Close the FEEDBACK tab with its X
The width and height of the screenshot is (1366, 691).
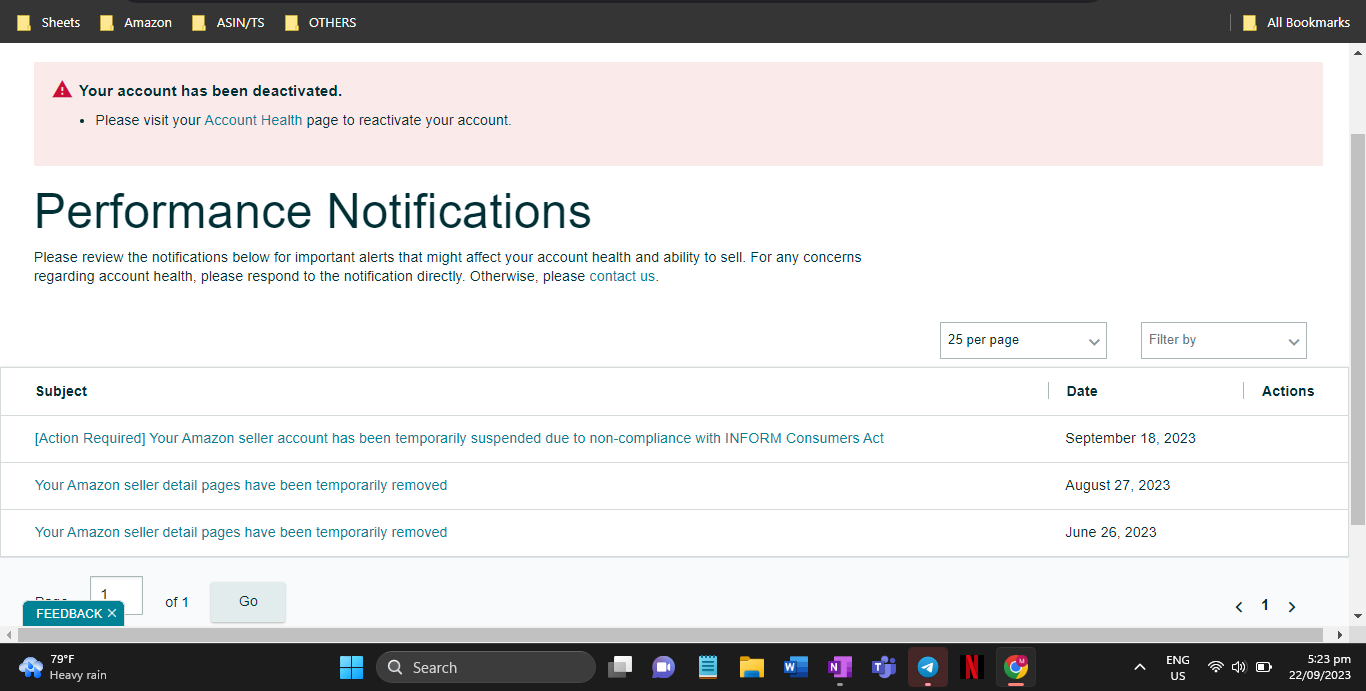[112, 613]
